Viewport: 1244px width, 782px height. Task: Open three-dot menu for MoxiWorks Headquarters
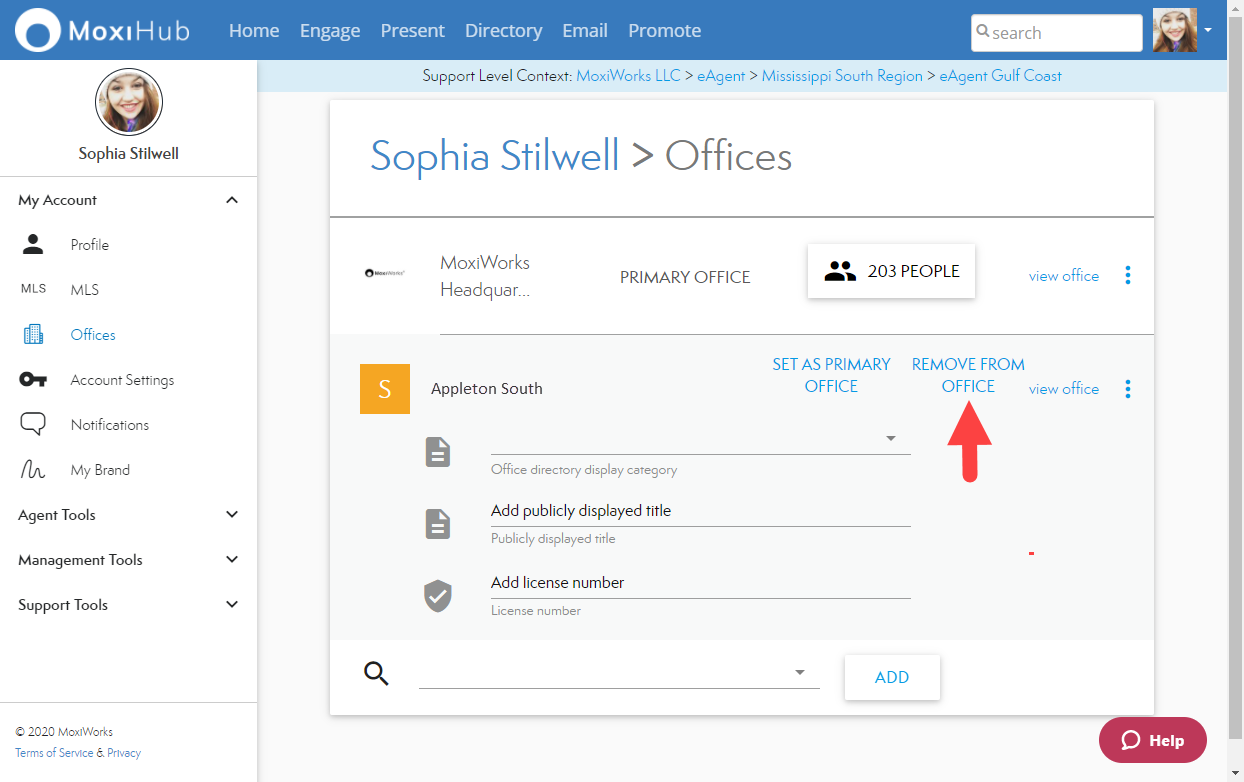[1128, 275]
